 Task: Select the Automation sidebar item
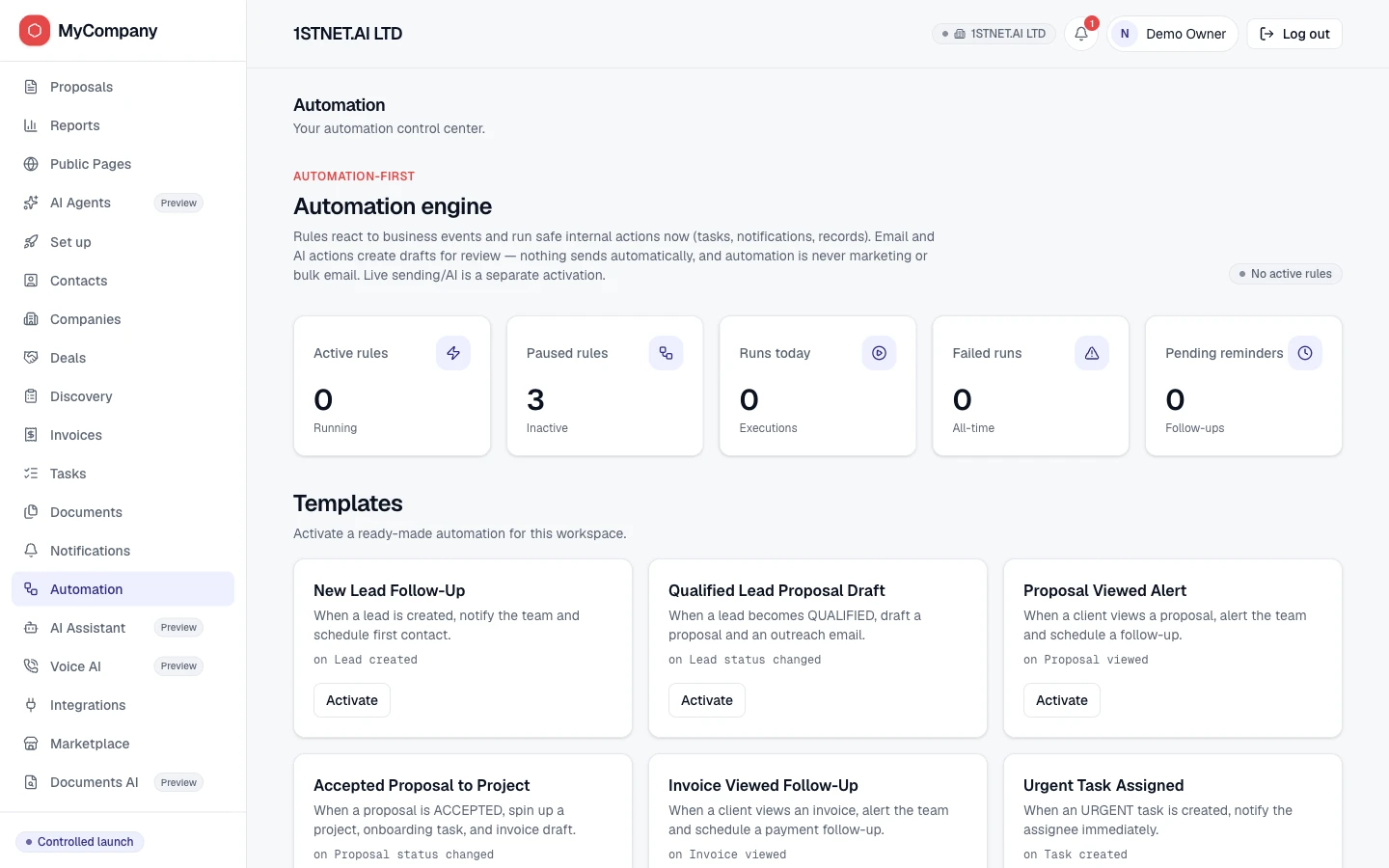coord(123,589)
